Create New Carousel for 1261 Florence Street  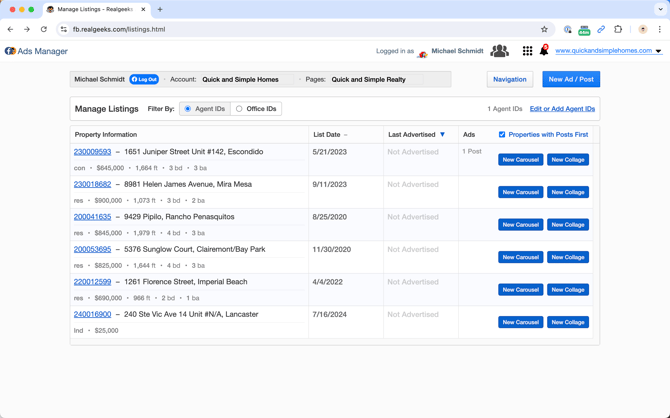tap(520, 290)
